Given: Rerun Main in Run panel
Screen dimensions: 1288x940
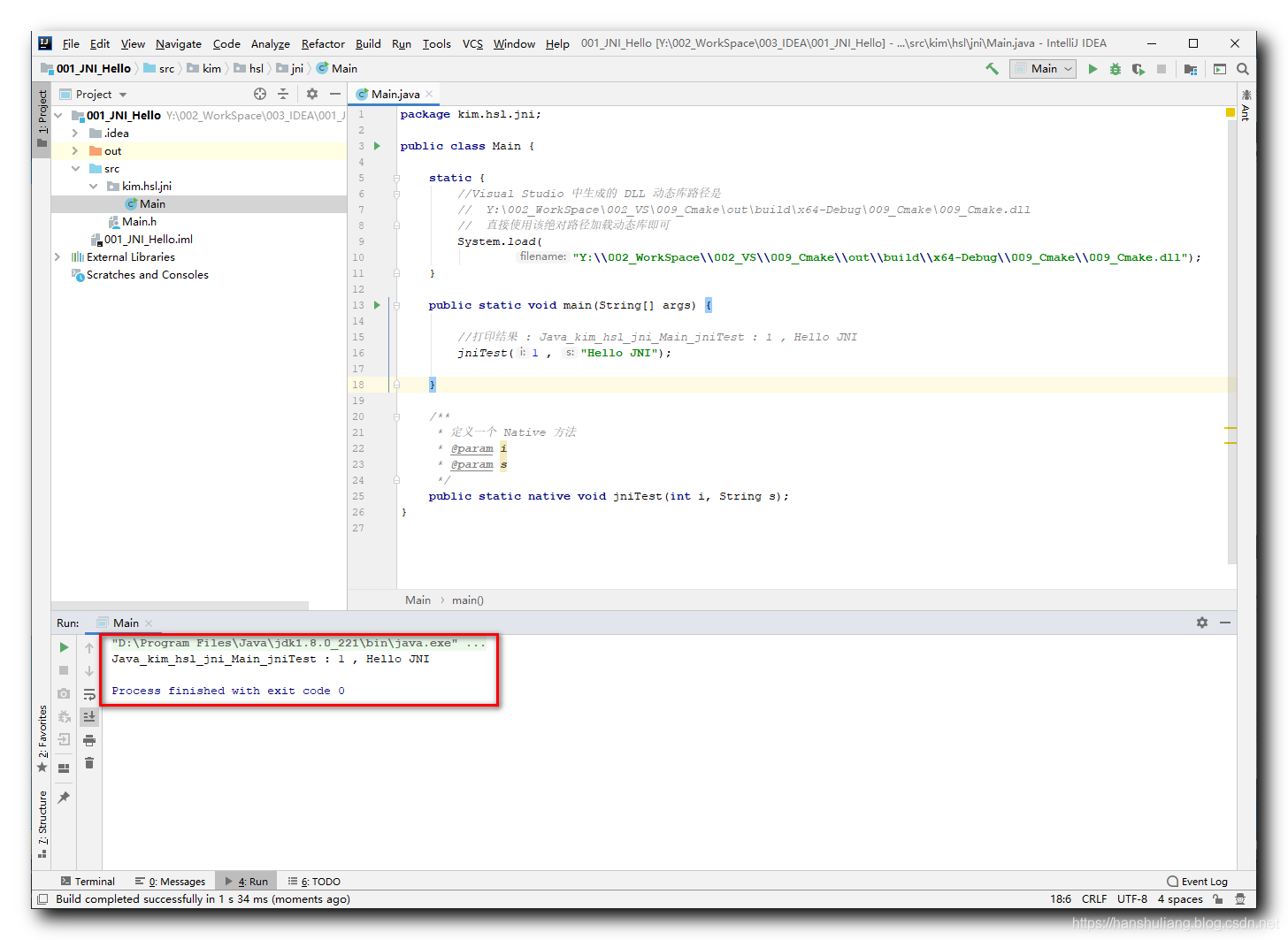Looking at the screenshot, I should [64, 647].
